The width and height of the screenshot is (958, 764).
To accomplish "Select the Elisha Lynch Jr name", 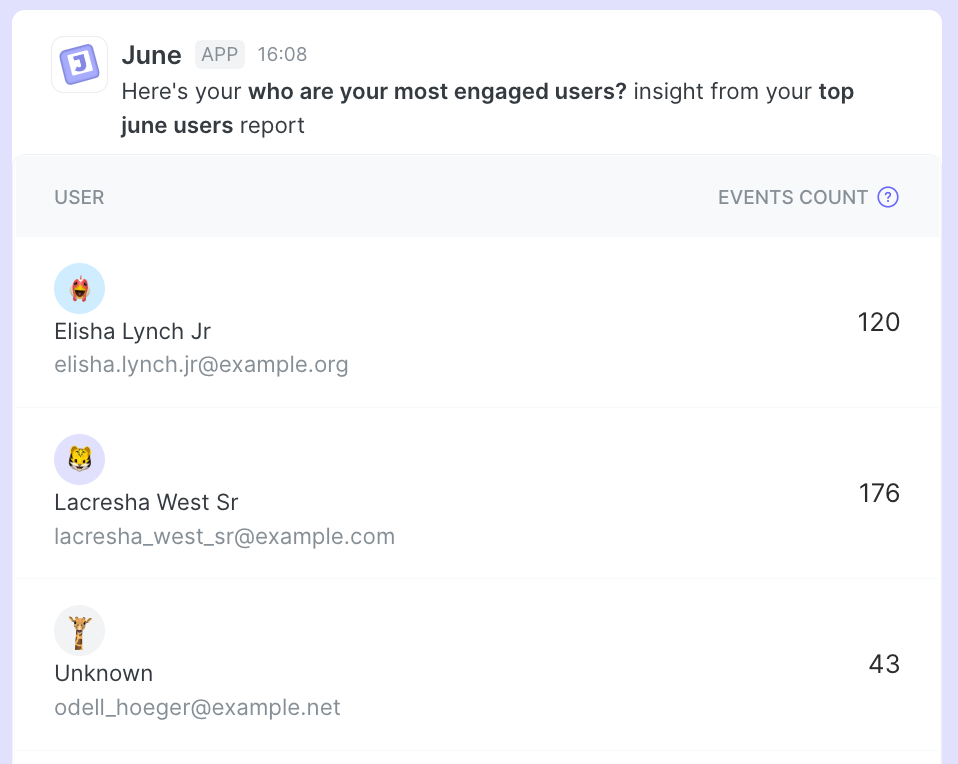I will coord(132,331).
